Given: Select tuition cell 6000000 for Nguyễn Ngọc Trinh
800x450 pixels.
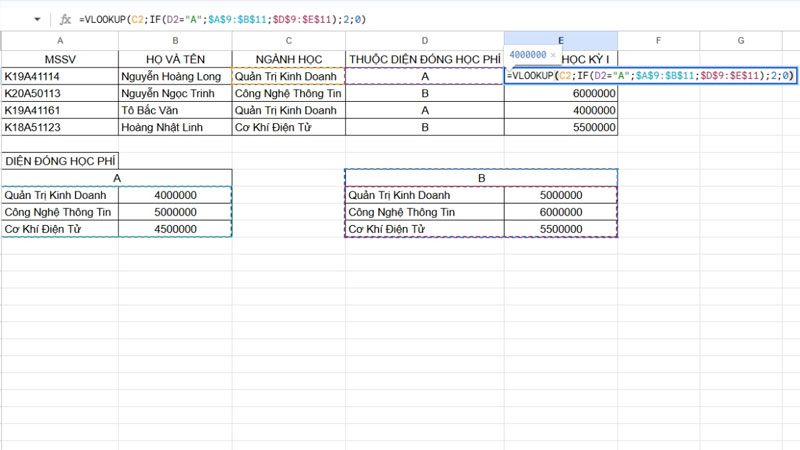Looking at the screenshot, I should [561, 93].
